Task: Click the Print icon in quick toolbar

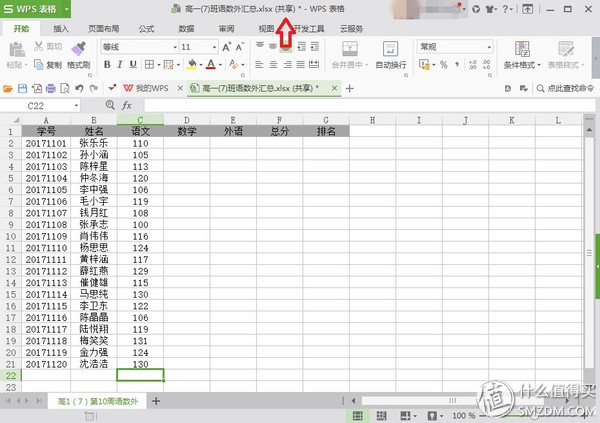Action: [x=51, y=89]
